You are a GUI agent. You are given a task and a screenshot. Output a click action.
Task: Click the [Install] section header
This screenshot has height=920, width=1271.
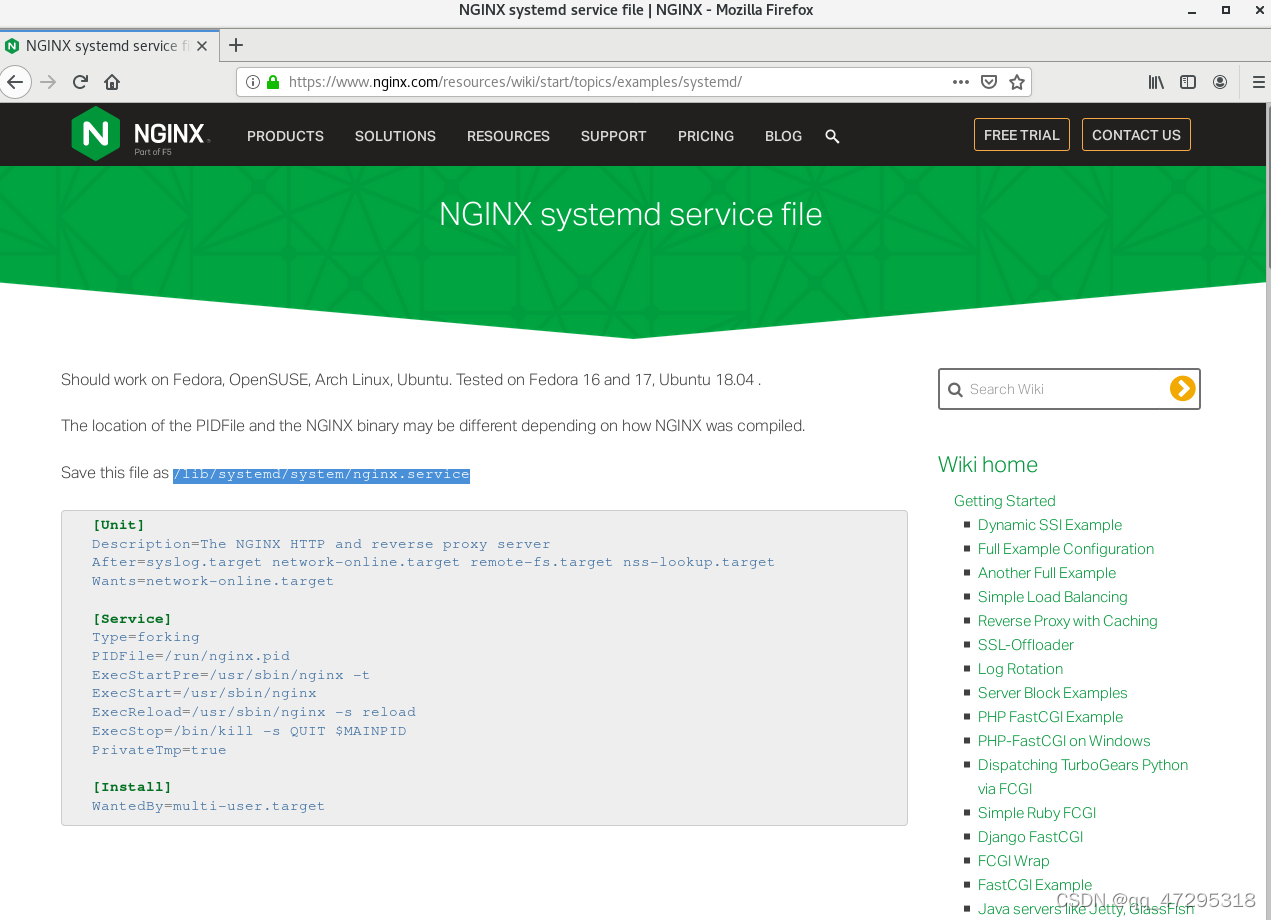[132, 787]
